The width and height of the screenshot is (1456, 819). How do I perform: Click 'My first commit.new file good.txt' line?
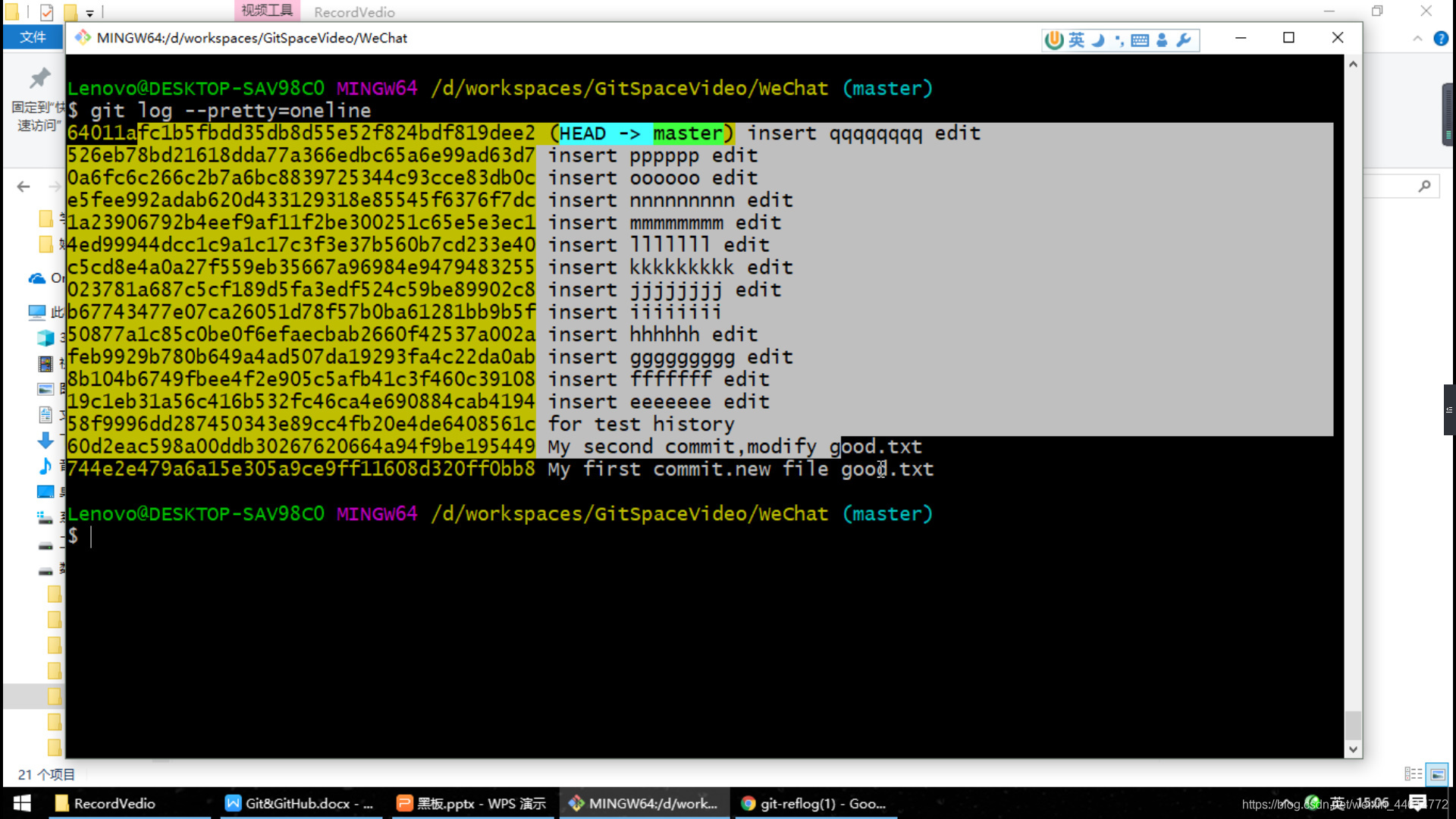coord(741,469)
